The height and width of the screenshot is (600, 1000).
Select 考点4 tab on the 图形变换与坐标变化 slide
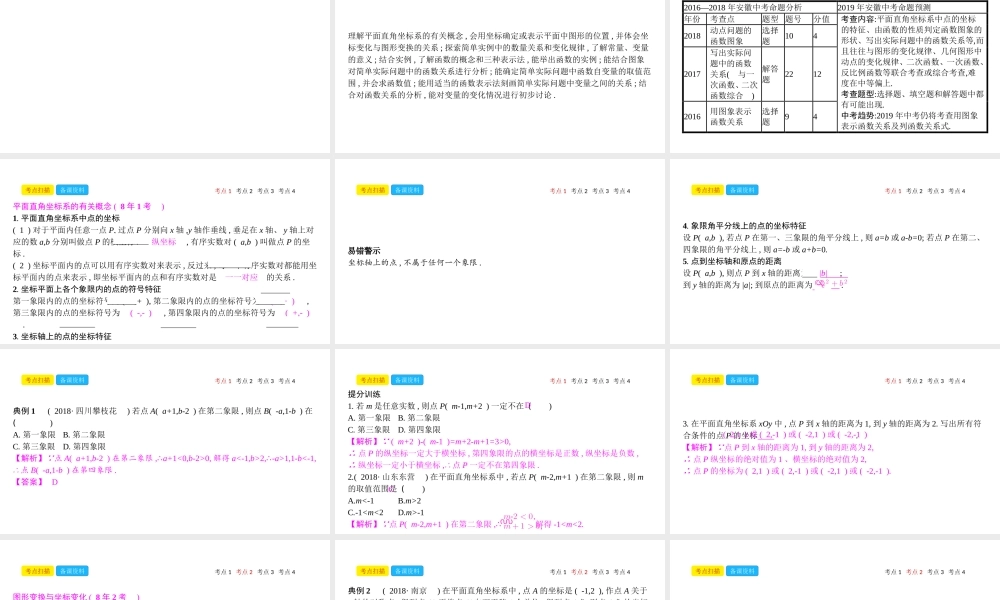(287, 572)
